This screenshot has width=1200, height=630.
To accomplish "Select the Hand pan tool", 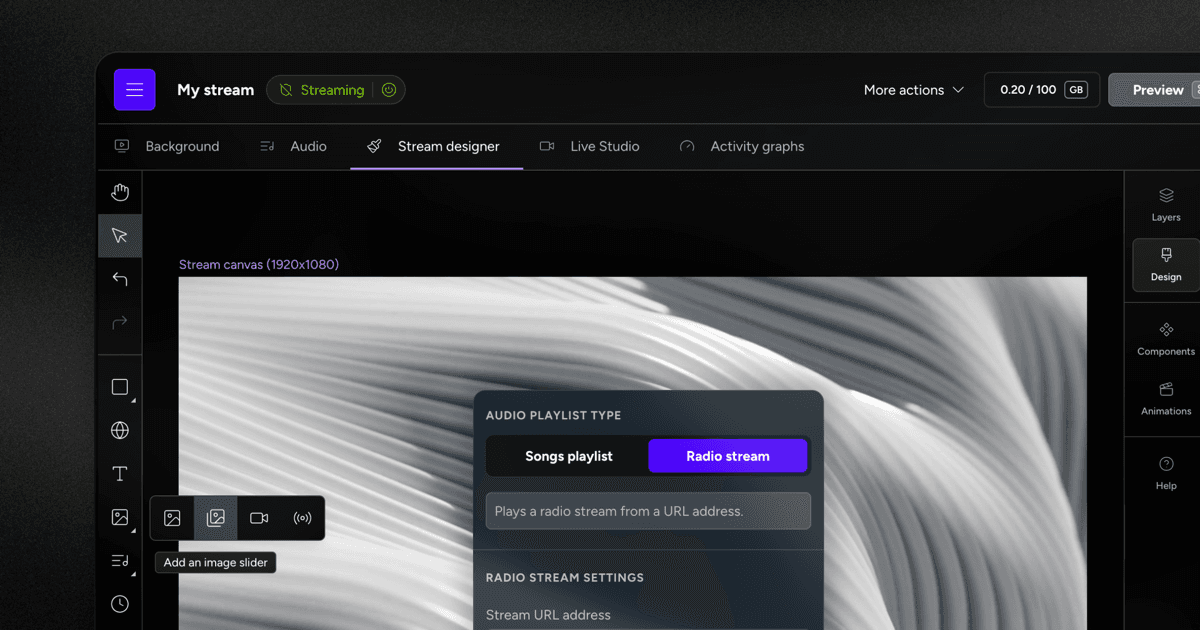I will pos(120,192).
